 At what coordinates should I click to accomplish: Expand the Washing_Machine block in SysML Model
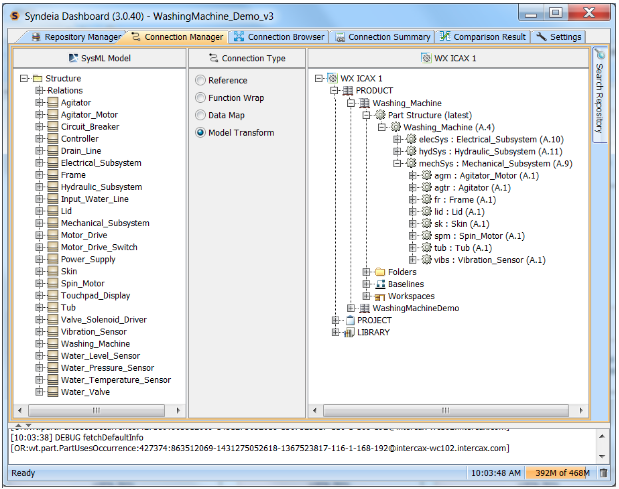[x=39, y=344]
